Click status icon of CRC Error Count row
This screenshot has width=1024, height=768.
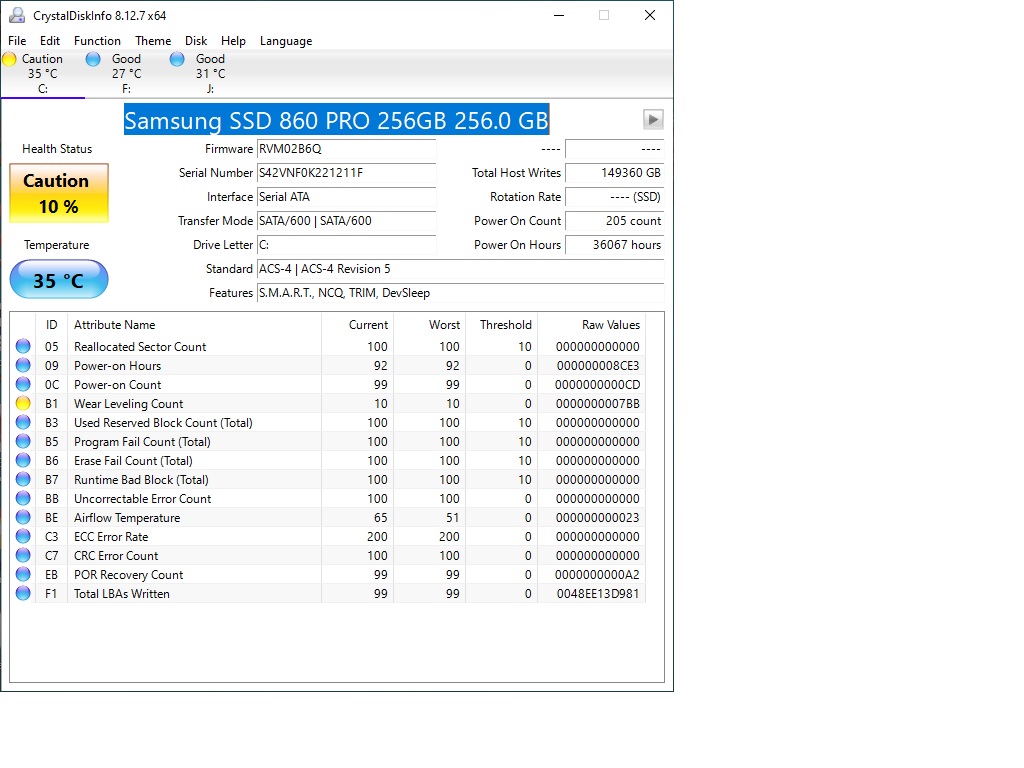pos(23,555)
